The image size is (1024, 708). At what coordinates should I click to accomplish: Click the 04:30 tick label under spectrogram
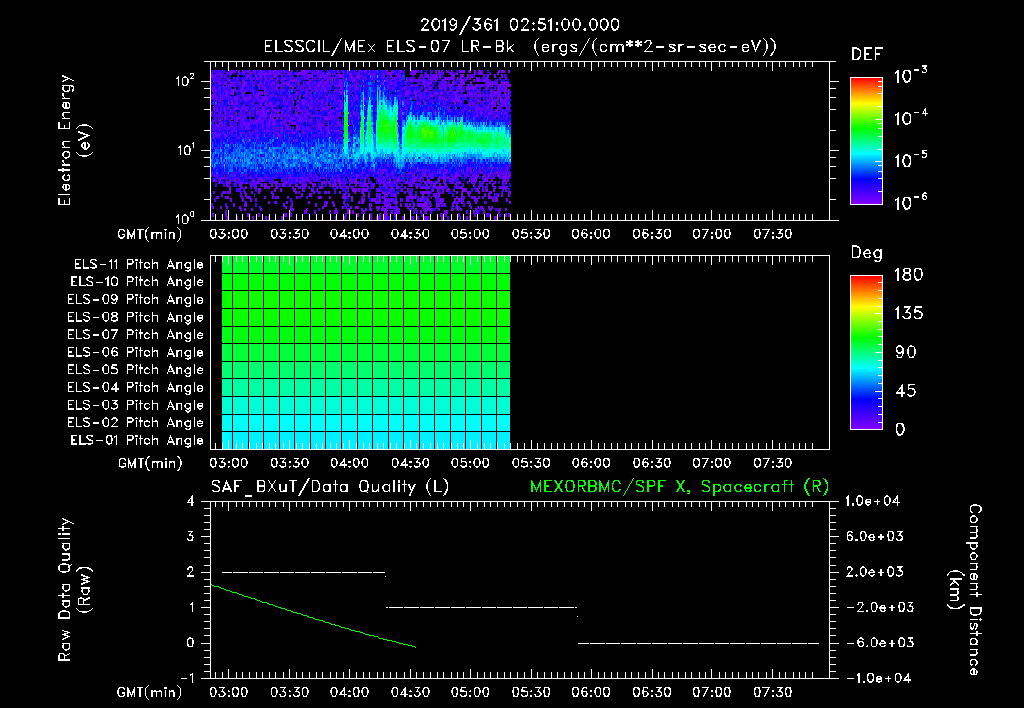(x=410, y=234)
